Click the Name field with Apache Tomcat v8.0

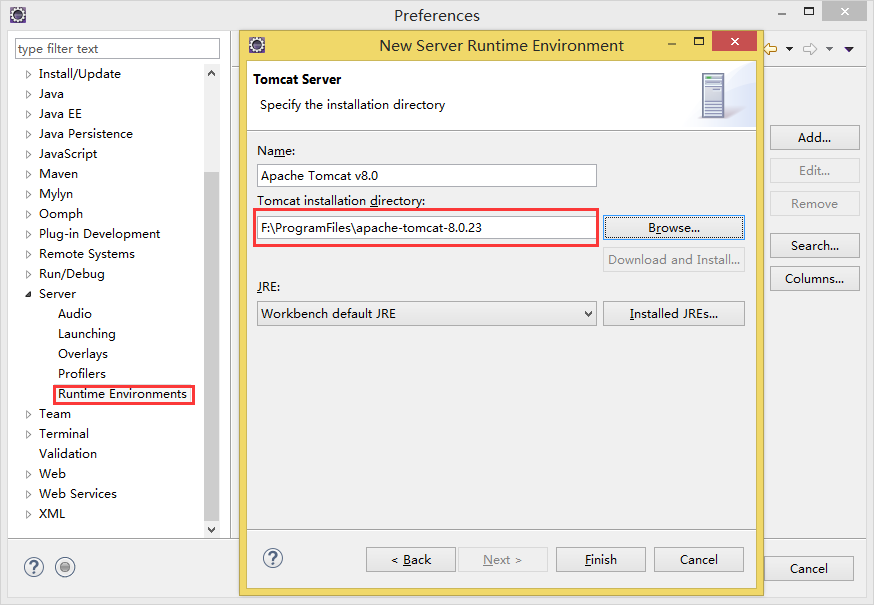click(426, 176)
